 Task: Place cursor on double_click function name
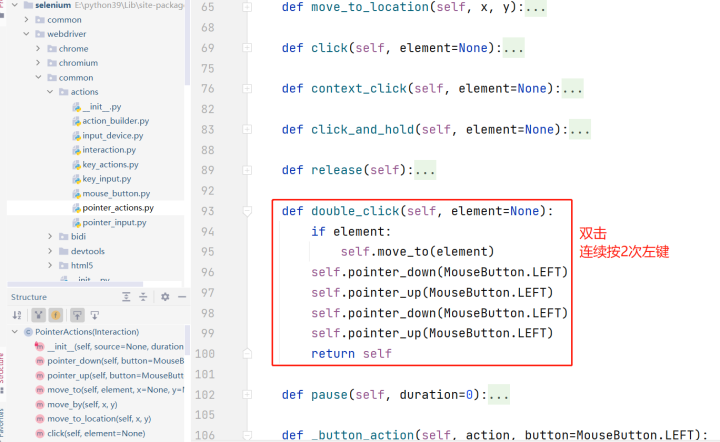point(355,211)
